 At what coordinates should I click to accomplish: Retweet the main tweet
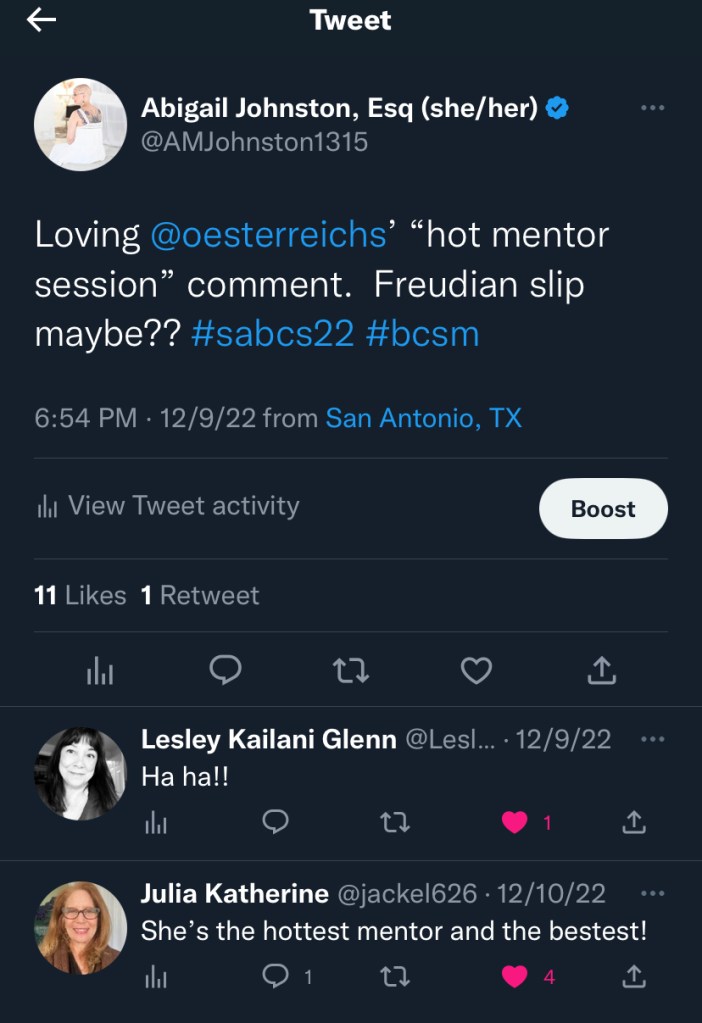click(350, 672)
